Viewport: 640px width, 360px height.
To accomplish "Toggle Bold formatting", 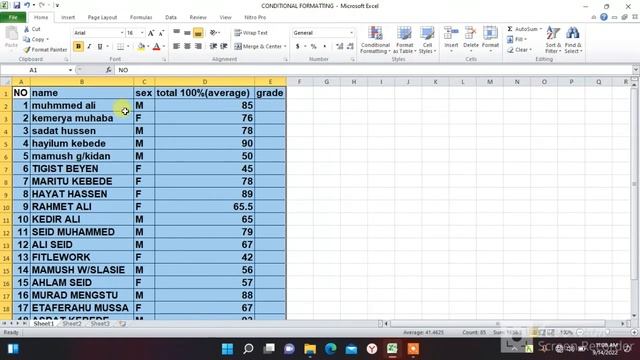I will tap(78, 47).
